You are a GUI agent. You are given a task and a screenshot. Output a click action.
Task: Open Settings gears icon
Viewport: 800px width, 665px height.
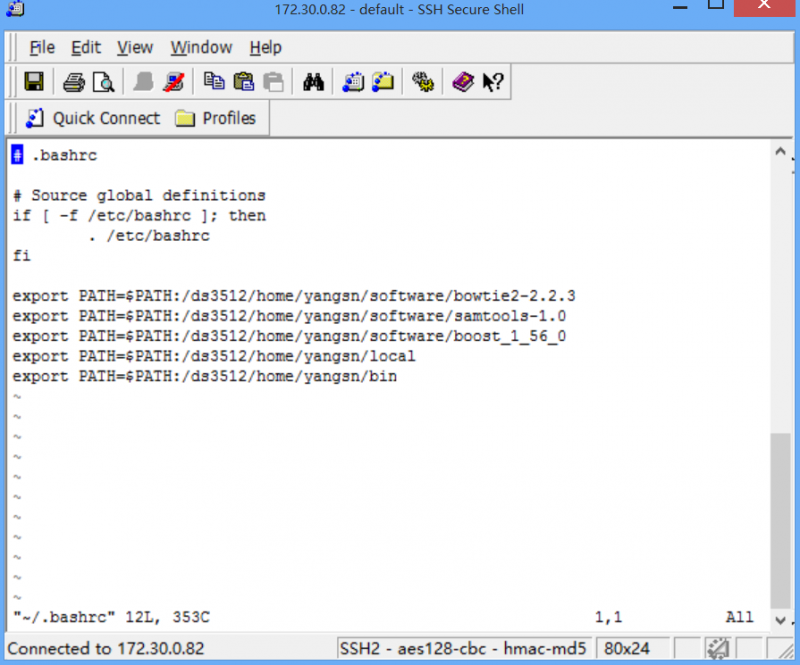coord(423,82)
